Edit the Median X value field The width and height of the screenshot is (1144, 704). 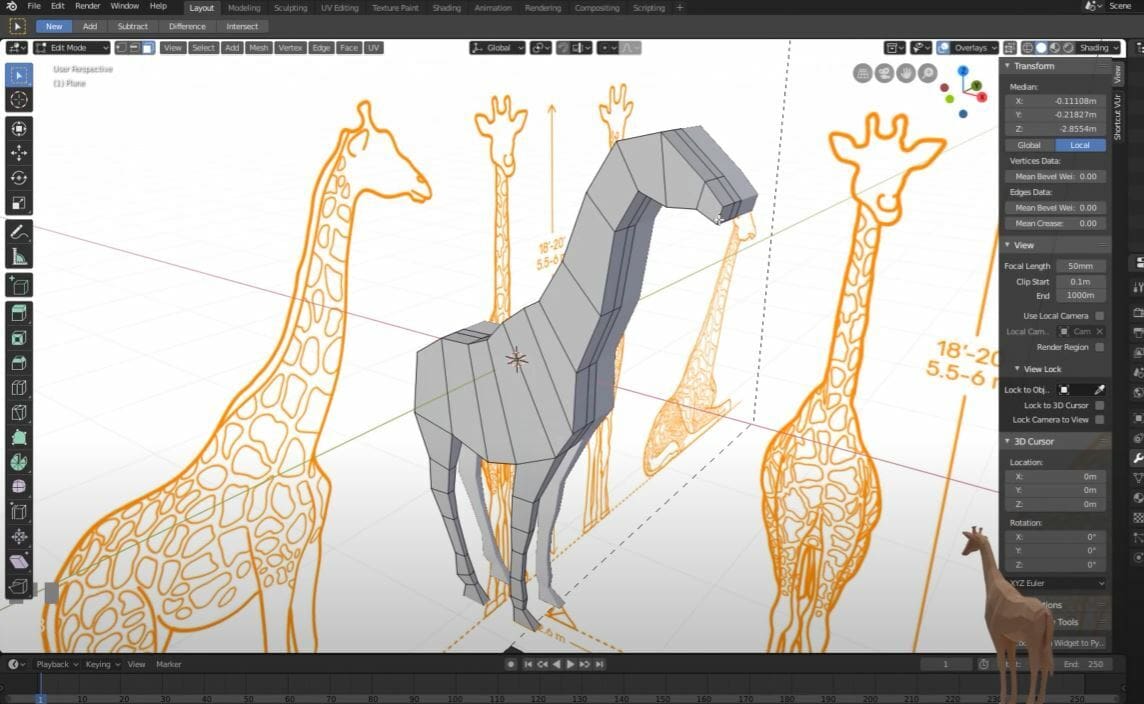point(1055,101)
